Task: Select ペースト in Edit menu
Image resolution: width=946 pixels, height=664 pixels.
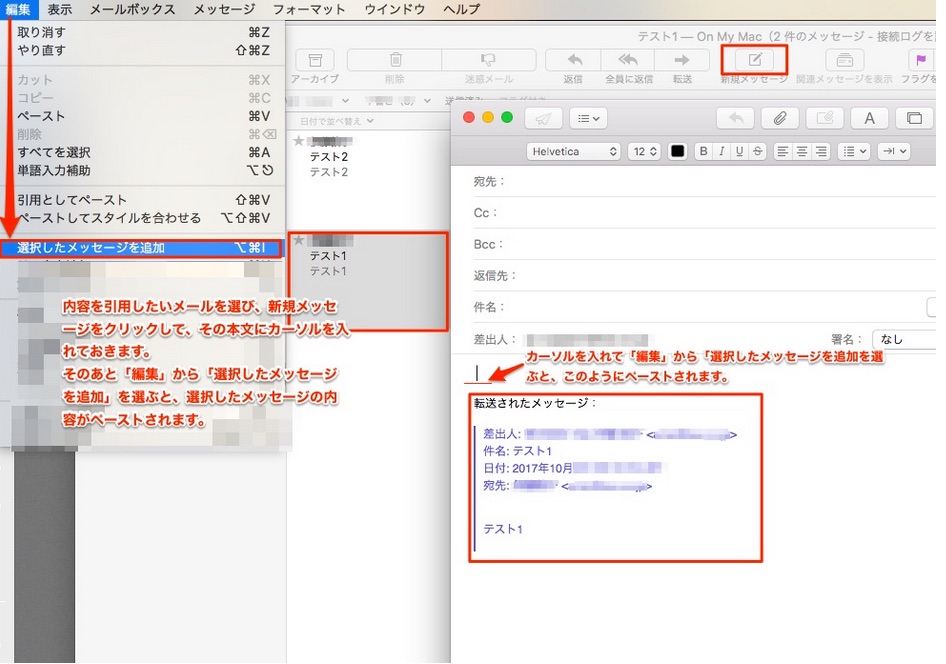Action: (x=142, y=116)
